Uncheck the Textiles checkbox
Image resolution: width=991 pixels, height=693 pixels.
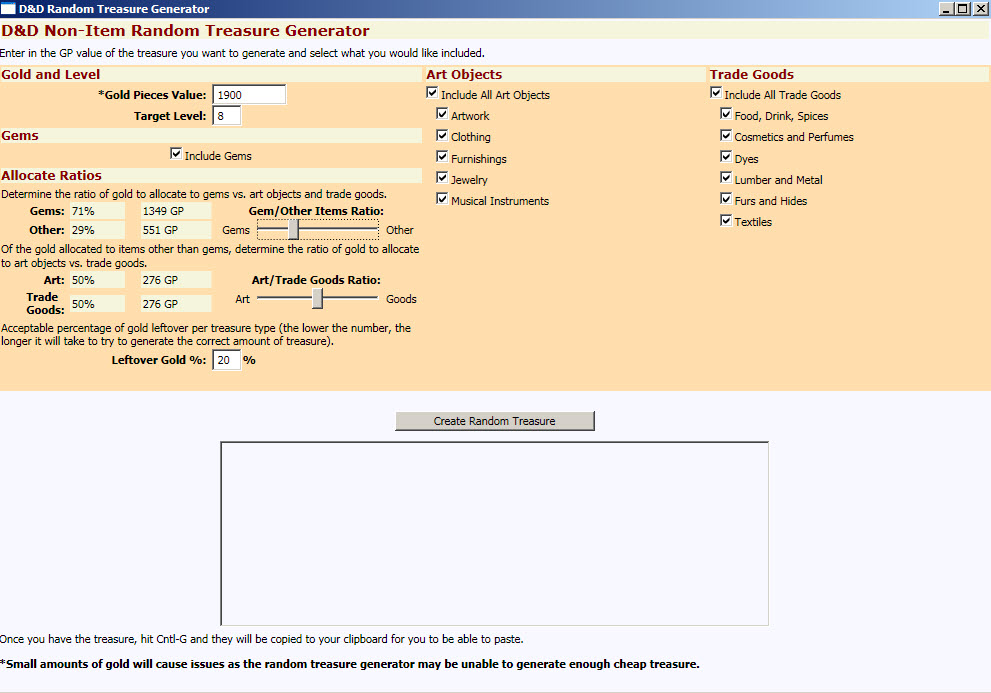[726, 221]
